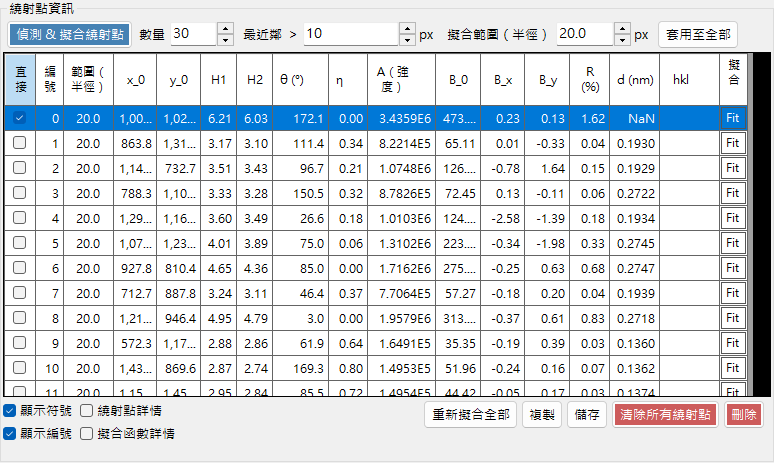Click the 儲存 button

click(587, 415)
